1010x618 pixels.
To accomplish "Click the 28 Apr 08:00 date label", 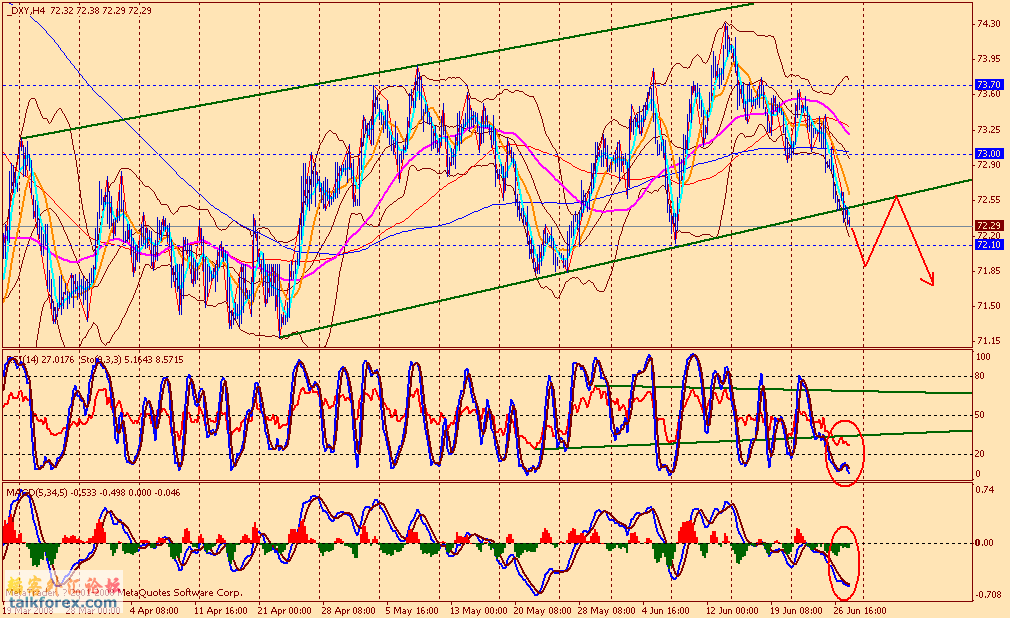I will 348,611.
